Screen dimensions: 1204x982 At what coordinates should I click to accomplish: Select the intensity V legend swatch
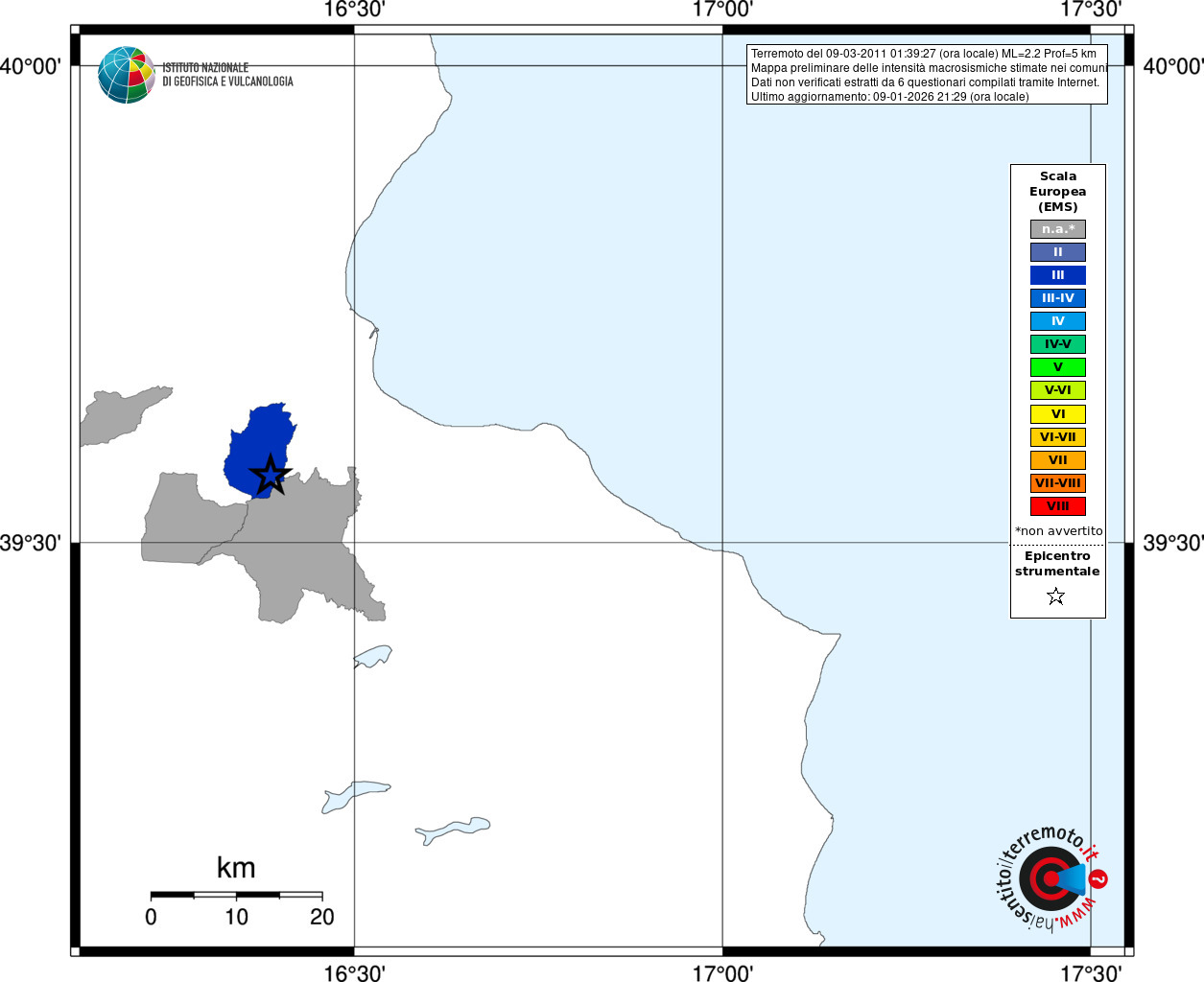(x=1058, y=367)
